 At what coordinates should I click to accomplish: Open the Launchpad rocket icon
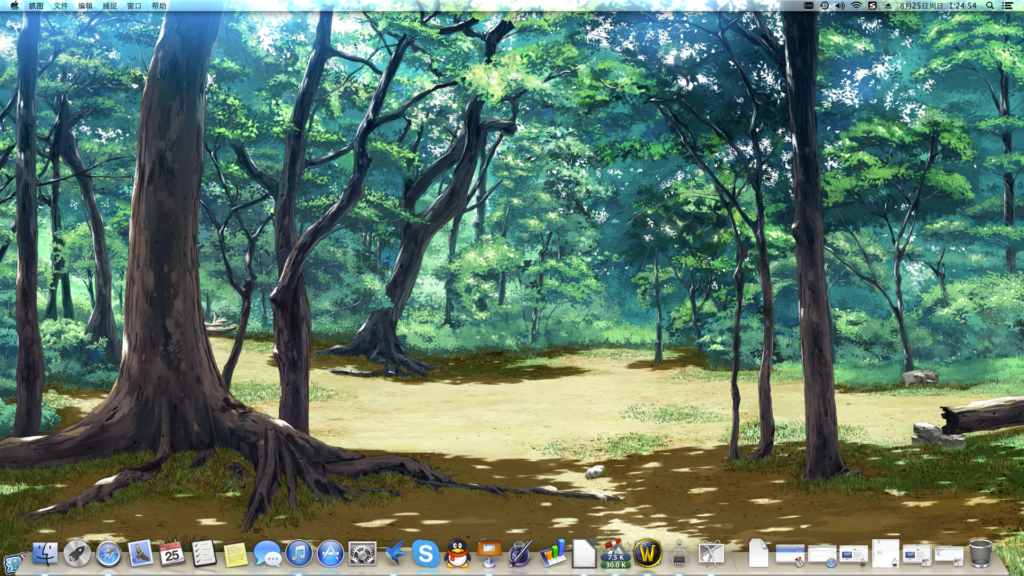pyautogui.click(x=77, y=553)
